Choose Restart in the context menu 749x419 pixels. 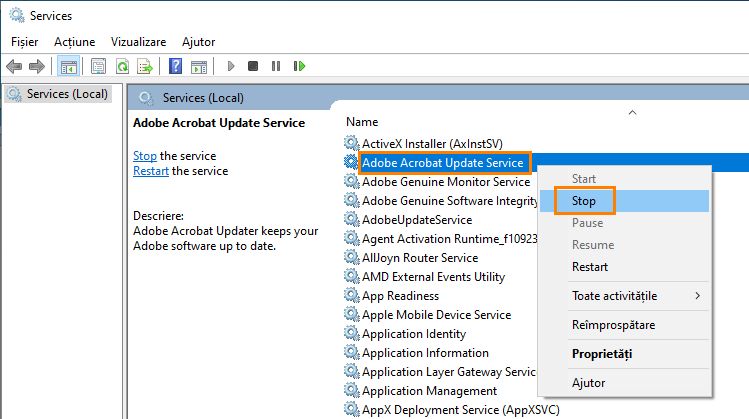[x=624, y=267]
